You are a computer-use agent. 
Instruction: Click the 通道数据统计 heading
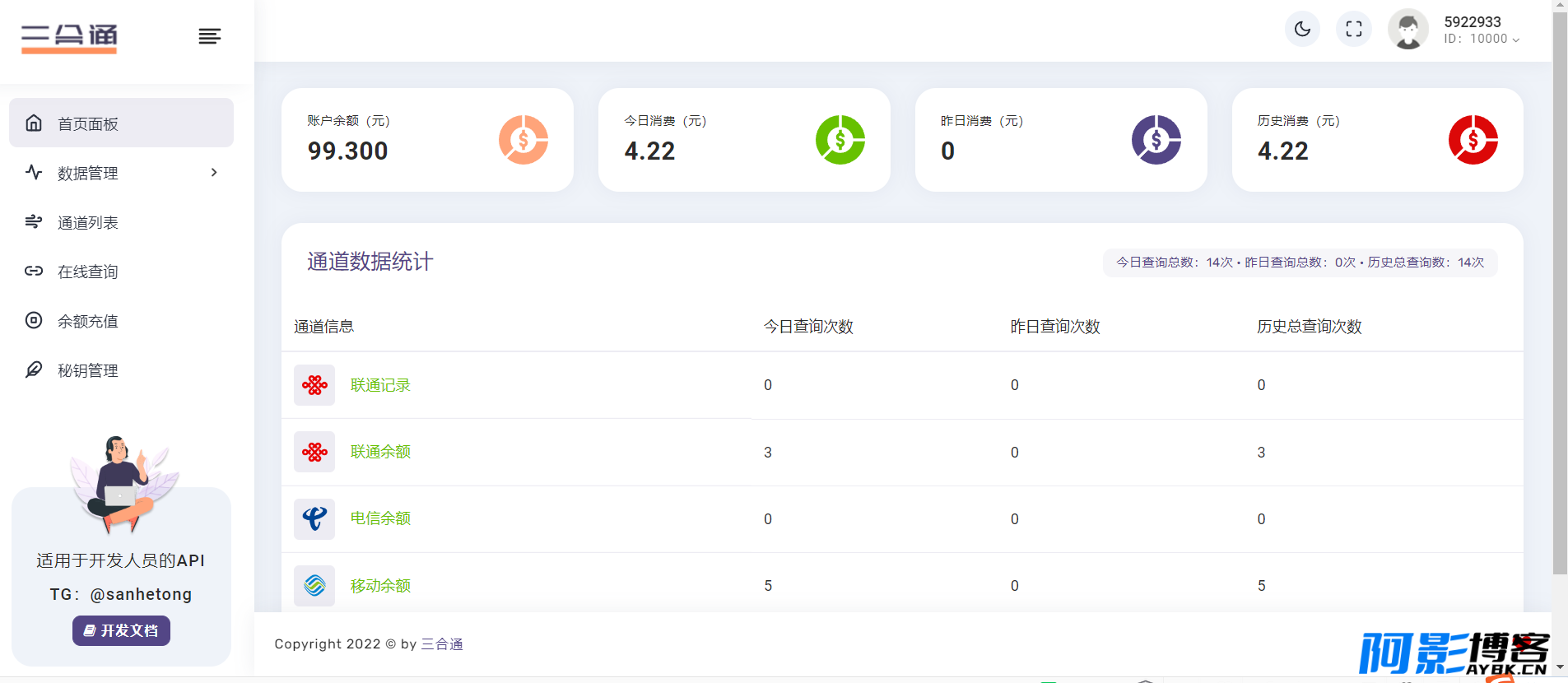pos(370,262)
